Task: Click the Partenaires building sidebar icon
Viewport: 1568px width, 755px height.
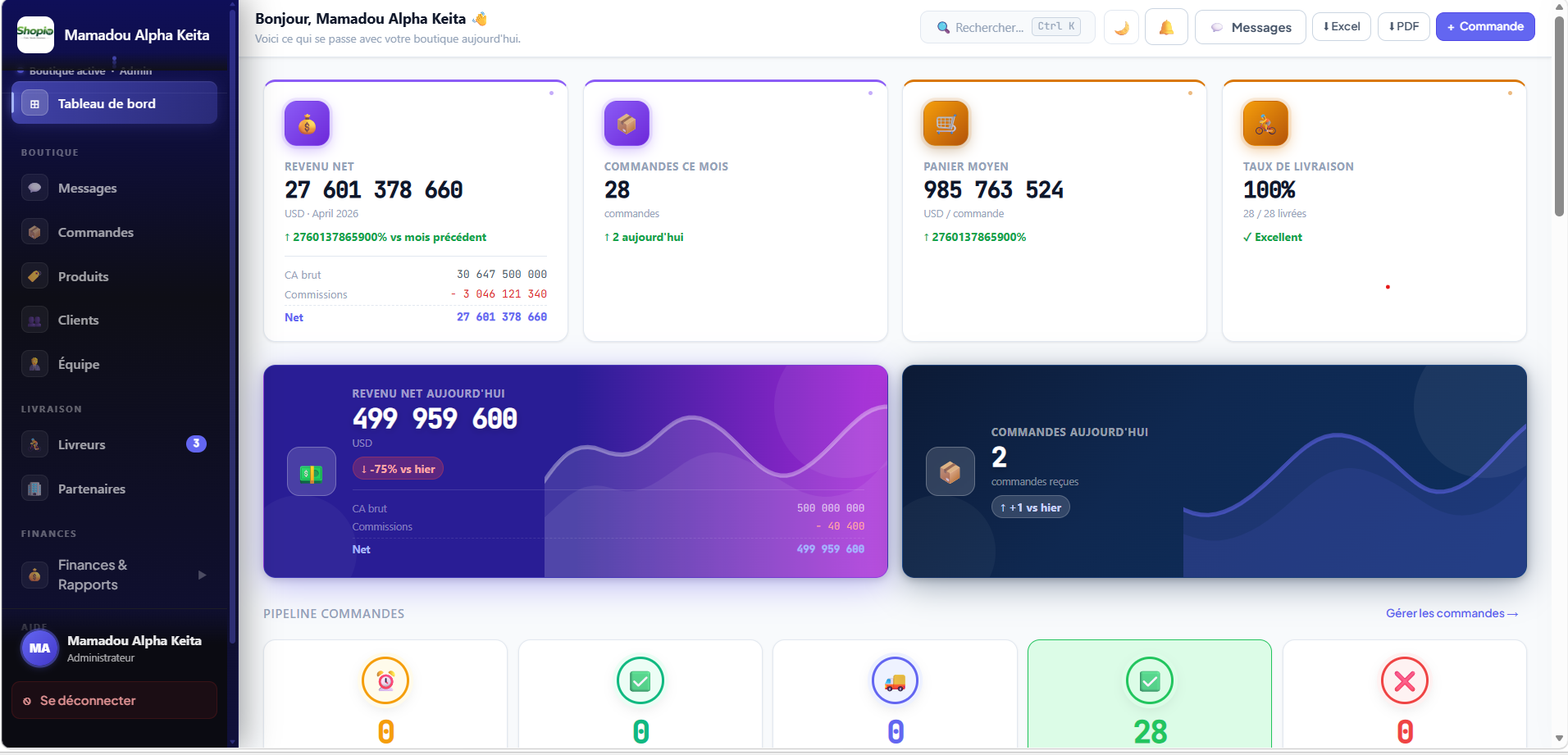Action: click(x=34, y=489)
